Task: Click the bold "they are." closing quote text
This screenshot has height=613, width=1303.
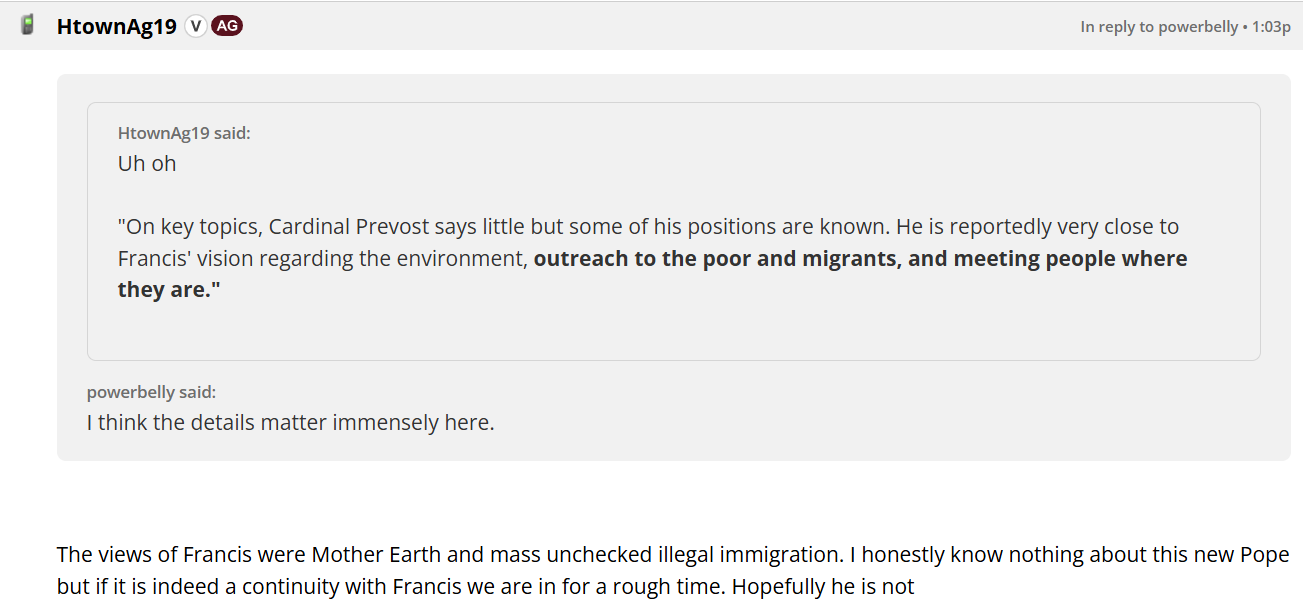Action: pyautogui.click(x=169, y=290)
